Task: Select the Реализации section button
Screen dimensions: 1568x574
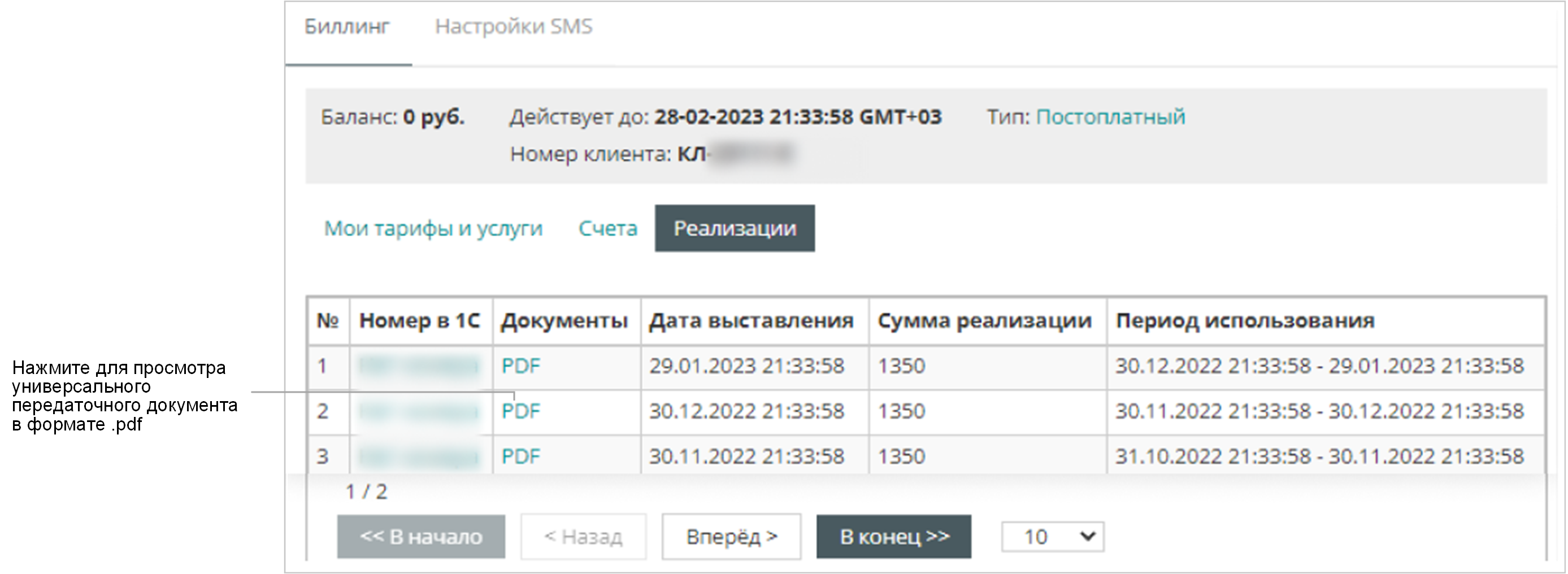Action: point(735,229)
